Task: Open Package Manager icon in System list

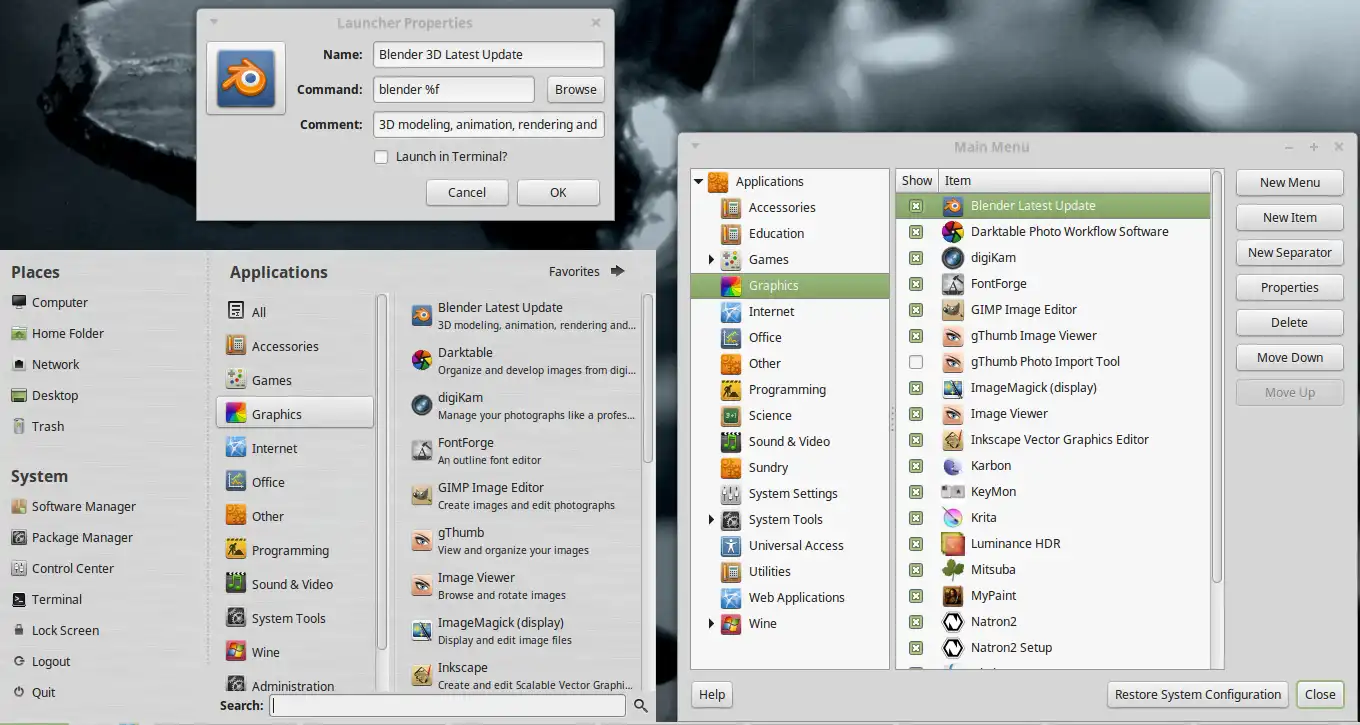Action: [x=19, y=538]
